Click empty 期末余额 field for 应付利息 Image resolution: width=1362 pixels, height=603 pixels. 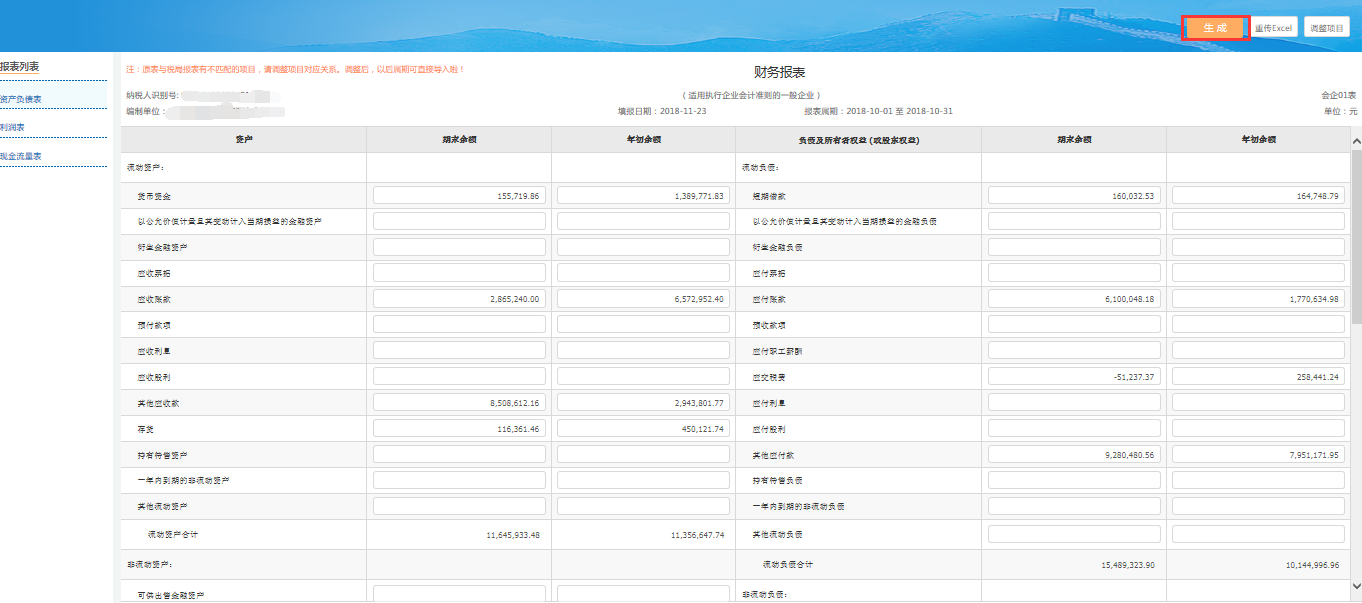tap(1074, 403)
